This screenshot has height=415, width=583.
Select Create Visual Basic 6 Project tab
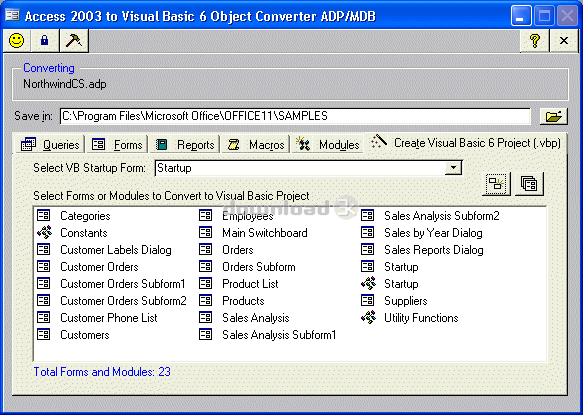coord(465,143)
